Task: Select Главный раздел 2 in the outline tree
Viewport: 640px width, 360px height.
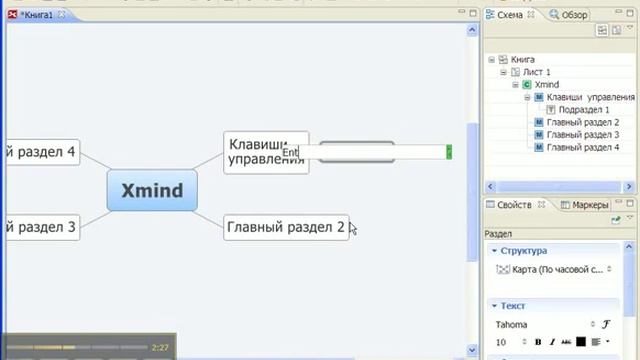Action: 583,122
